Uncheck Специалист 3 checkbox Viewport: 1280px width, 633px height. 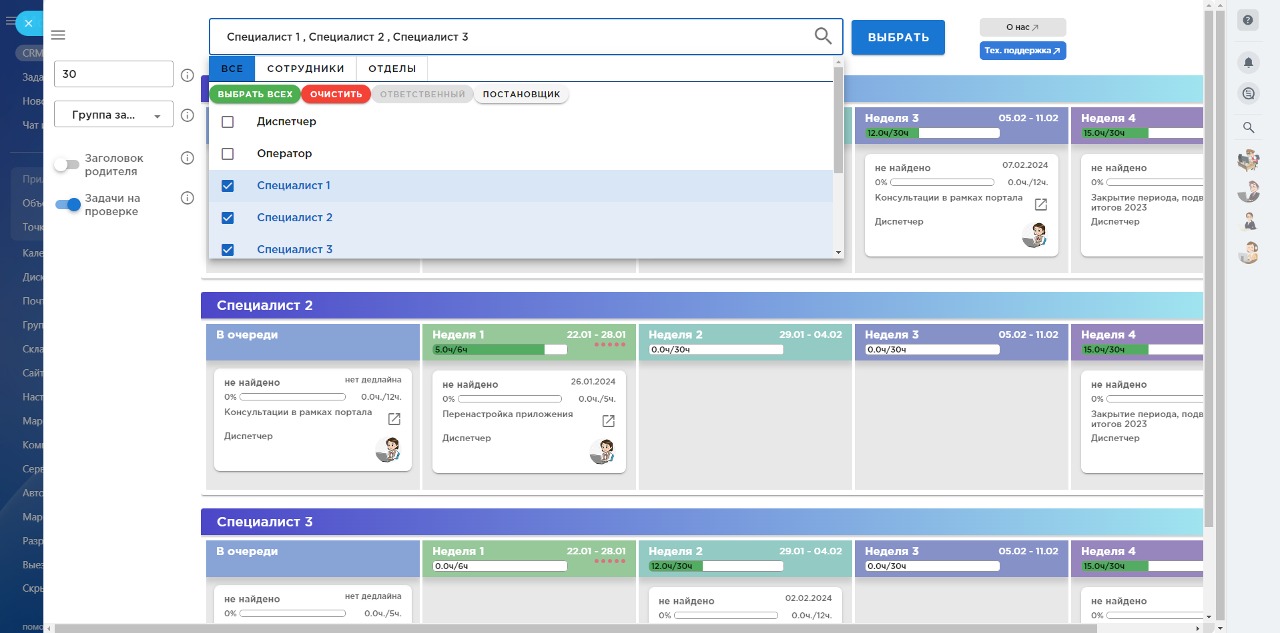click(227, 250)
